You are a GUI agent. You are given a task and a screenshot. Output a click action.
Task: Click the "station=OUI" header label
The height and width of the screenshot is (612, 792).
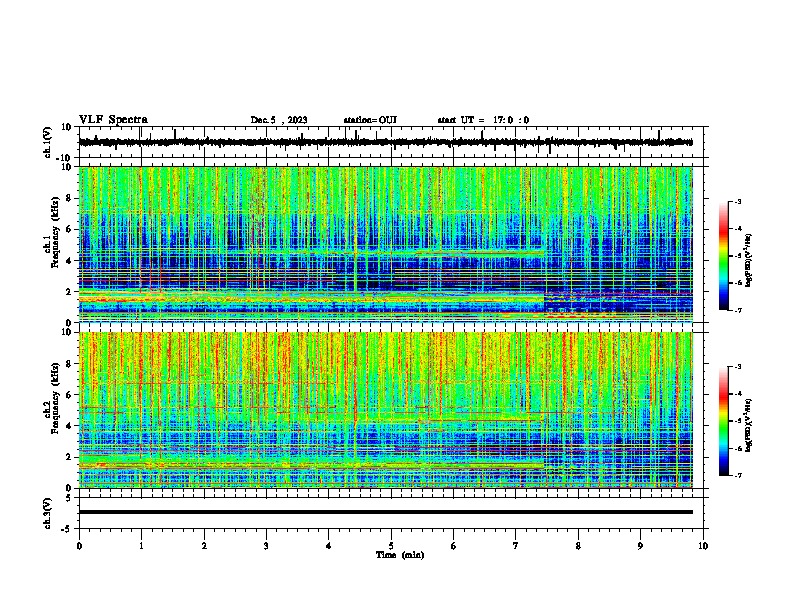(370, 120)
